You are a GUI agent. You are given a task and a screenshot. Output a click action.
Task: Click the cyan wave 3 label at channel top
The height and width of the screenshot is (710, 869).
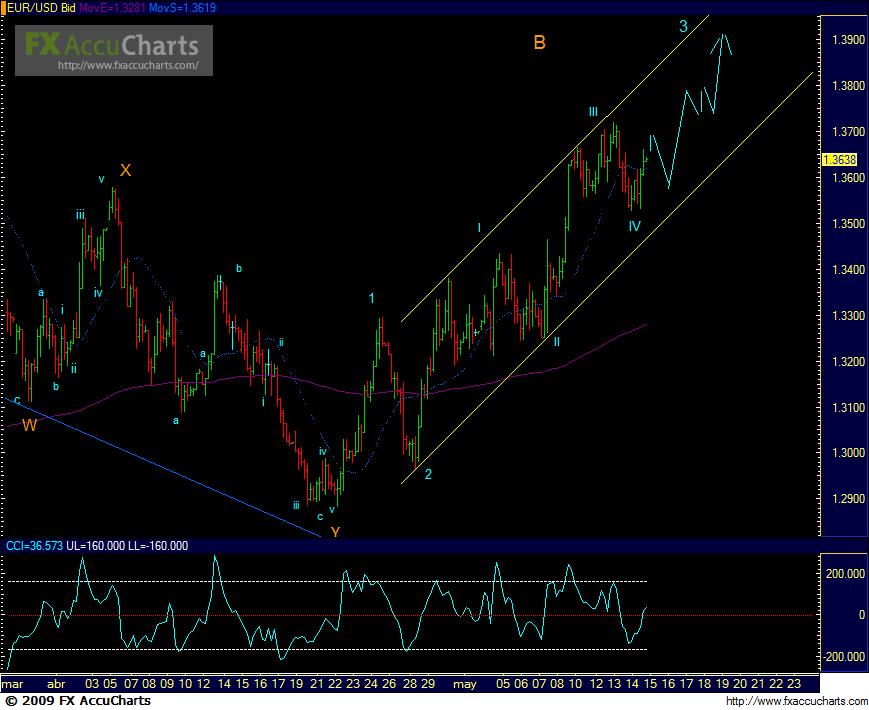pyautogui.click(x=683, y=26)
